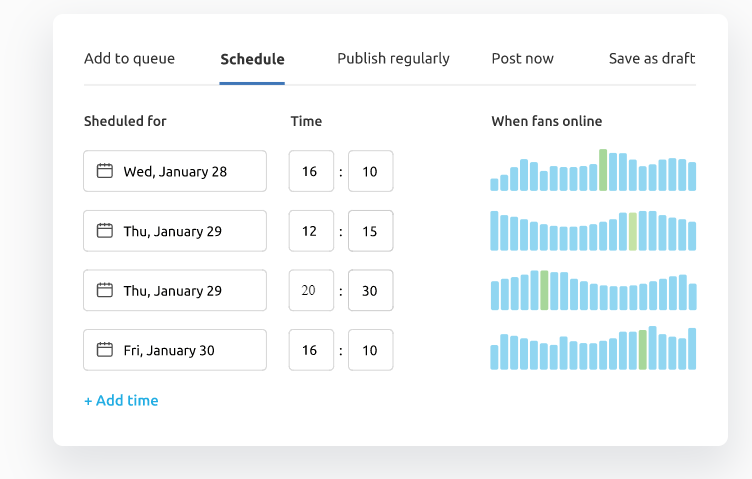Click green bar in Fri, January 30 chart

pos(643,350)
